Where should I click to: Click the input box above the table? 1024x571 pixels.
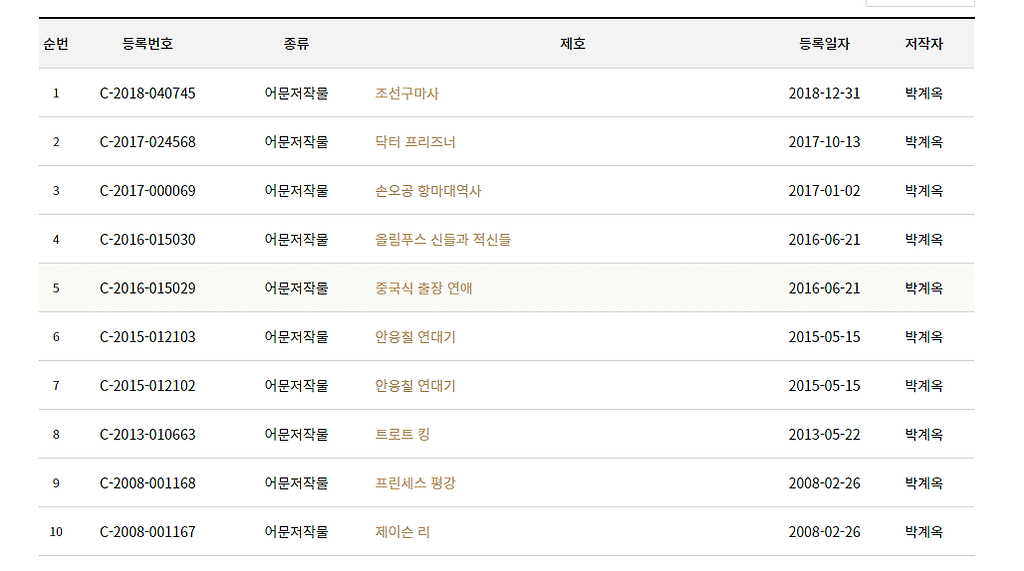point(920,3)
